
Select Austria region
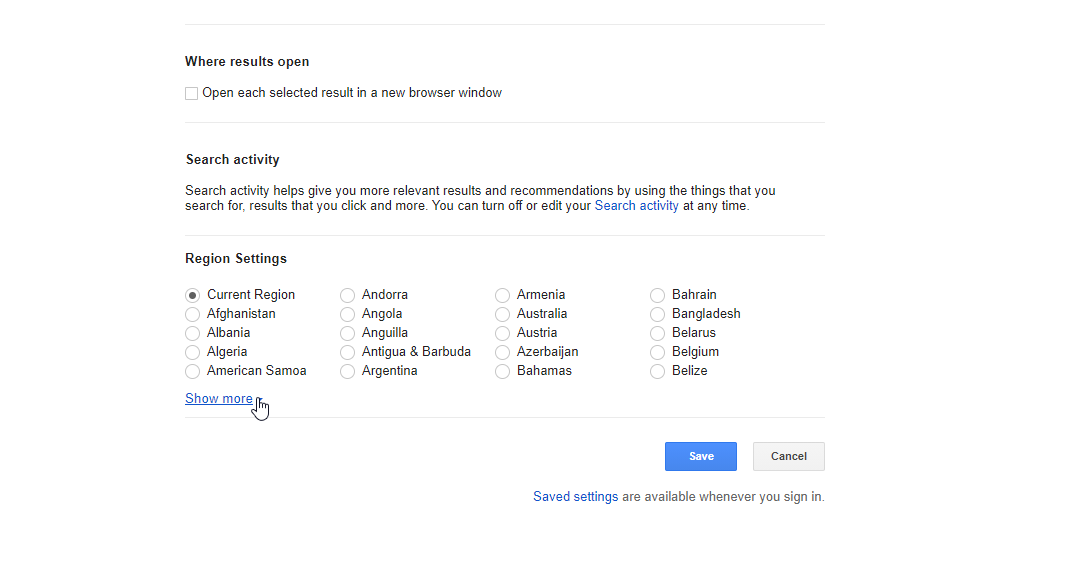tap(502, 333)
